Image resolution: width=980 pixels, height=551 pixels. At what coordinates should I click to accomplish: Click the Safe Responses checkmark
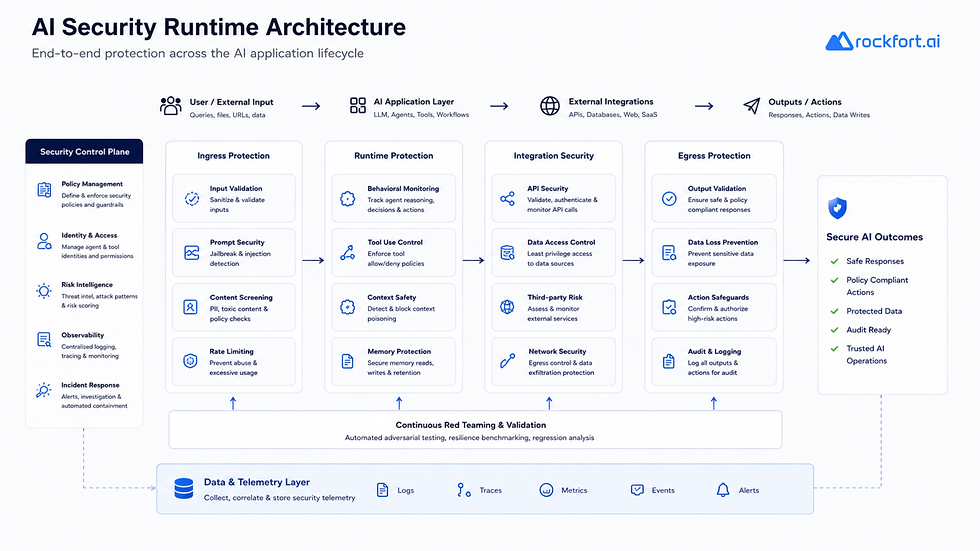tap(834, 261)
